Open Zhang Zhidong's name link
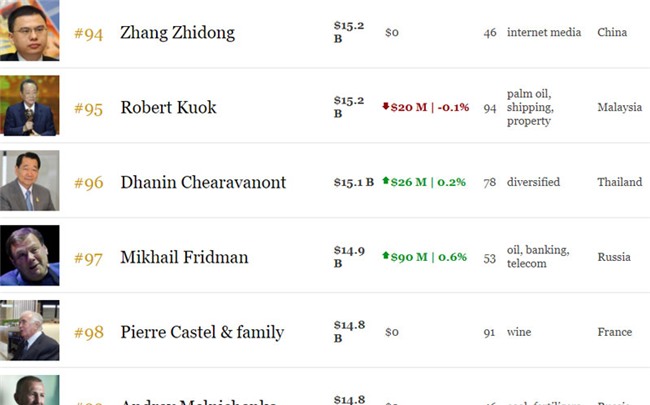Viewport: 650px width, 405px height. 177,33
